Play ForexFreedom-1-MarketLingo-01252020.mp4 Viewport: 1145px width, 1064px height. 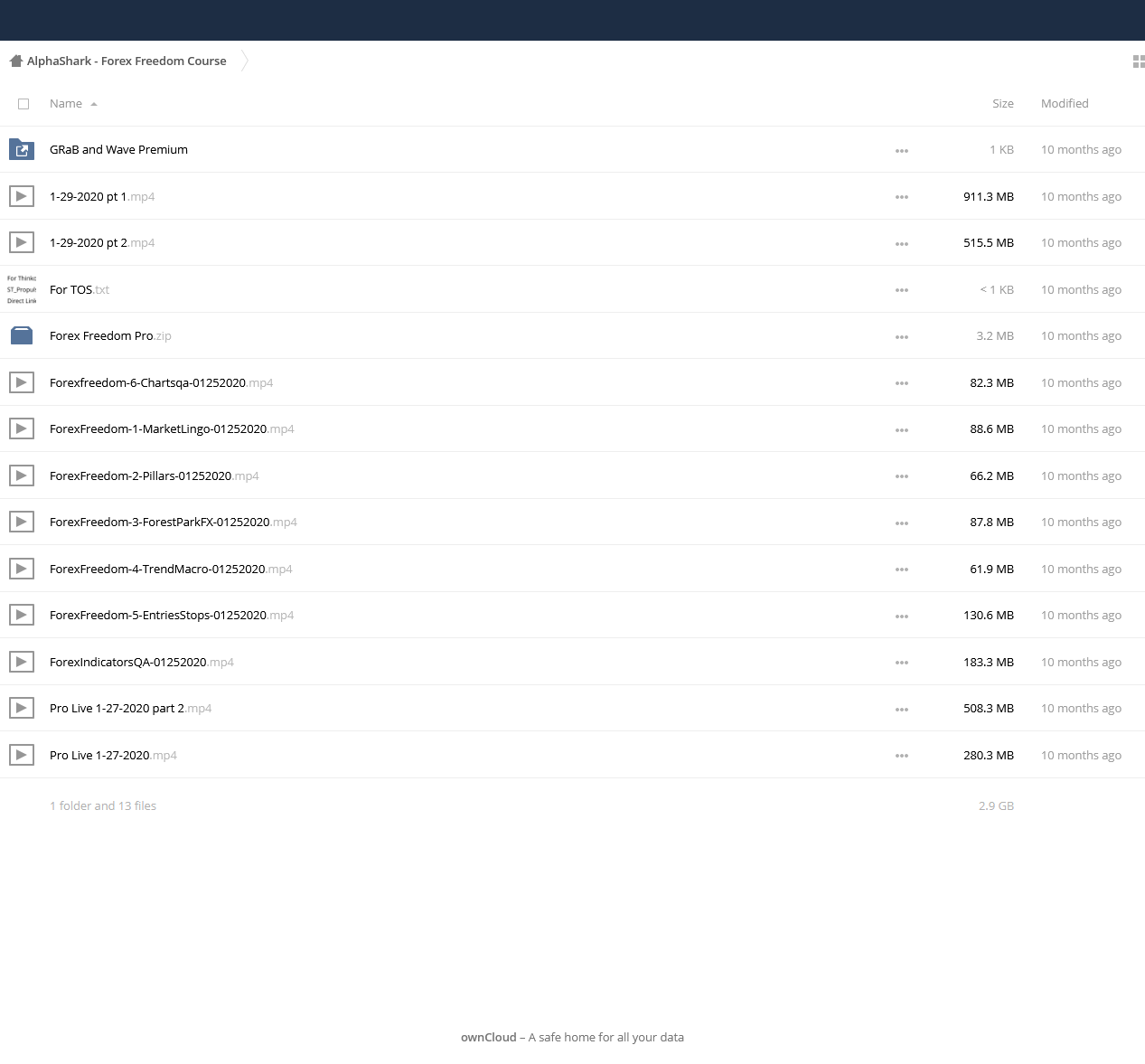coord(172,429)
